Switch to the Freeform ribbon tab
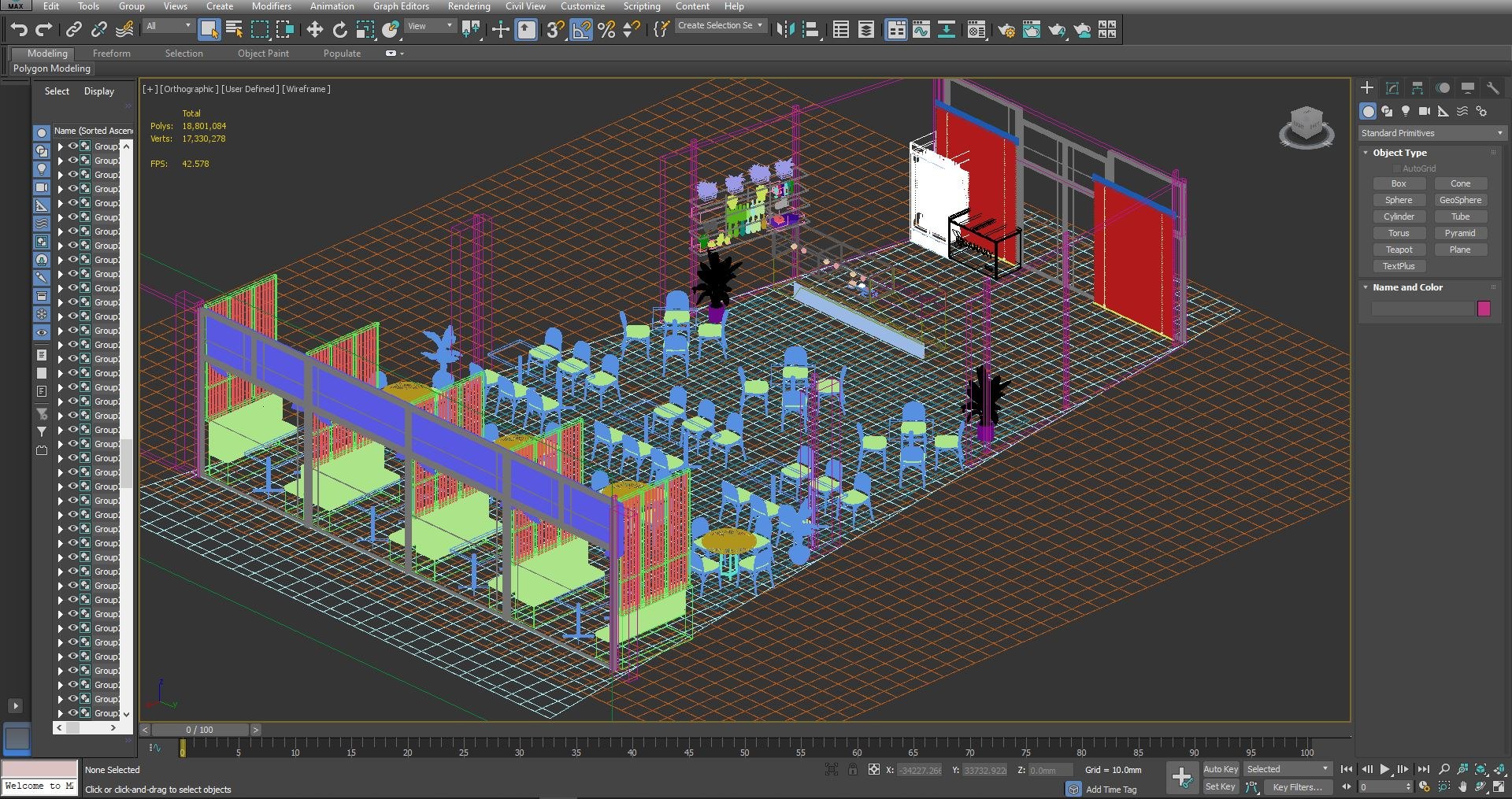Screen dimensions: 1512x799 tap(111, 54)
